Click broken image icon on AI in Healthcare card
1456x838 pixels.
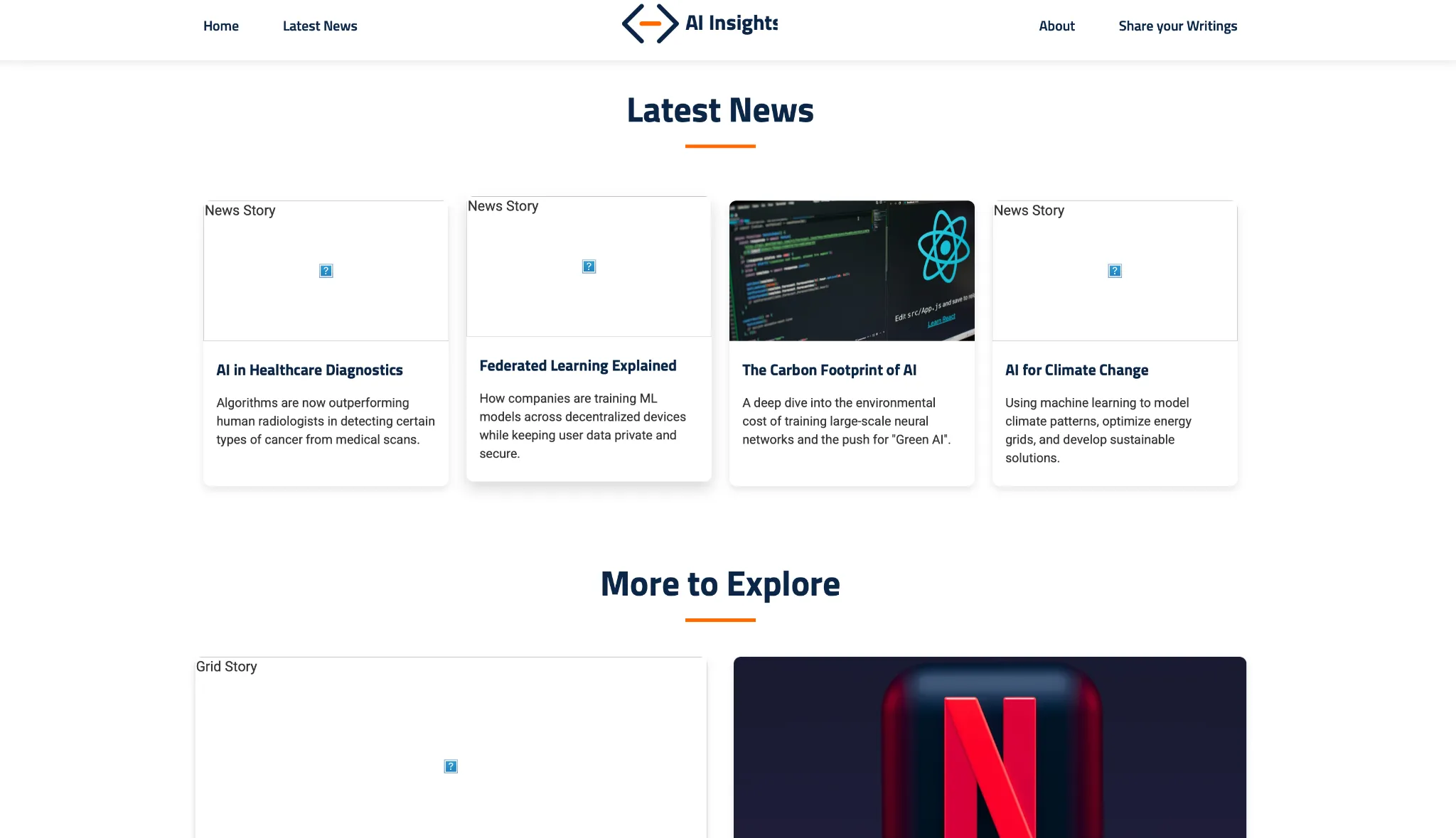pos(326,271)
